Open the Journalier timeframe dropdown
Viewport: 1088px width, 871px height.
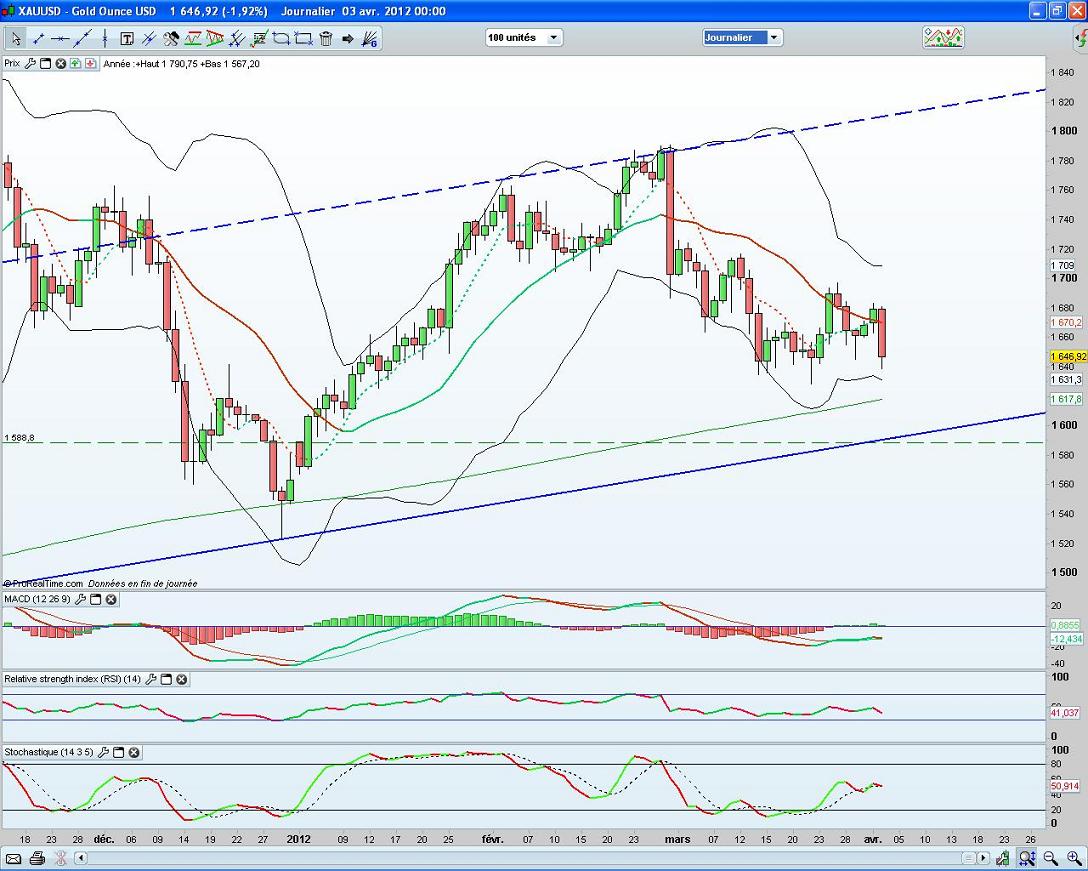[773, 38]
